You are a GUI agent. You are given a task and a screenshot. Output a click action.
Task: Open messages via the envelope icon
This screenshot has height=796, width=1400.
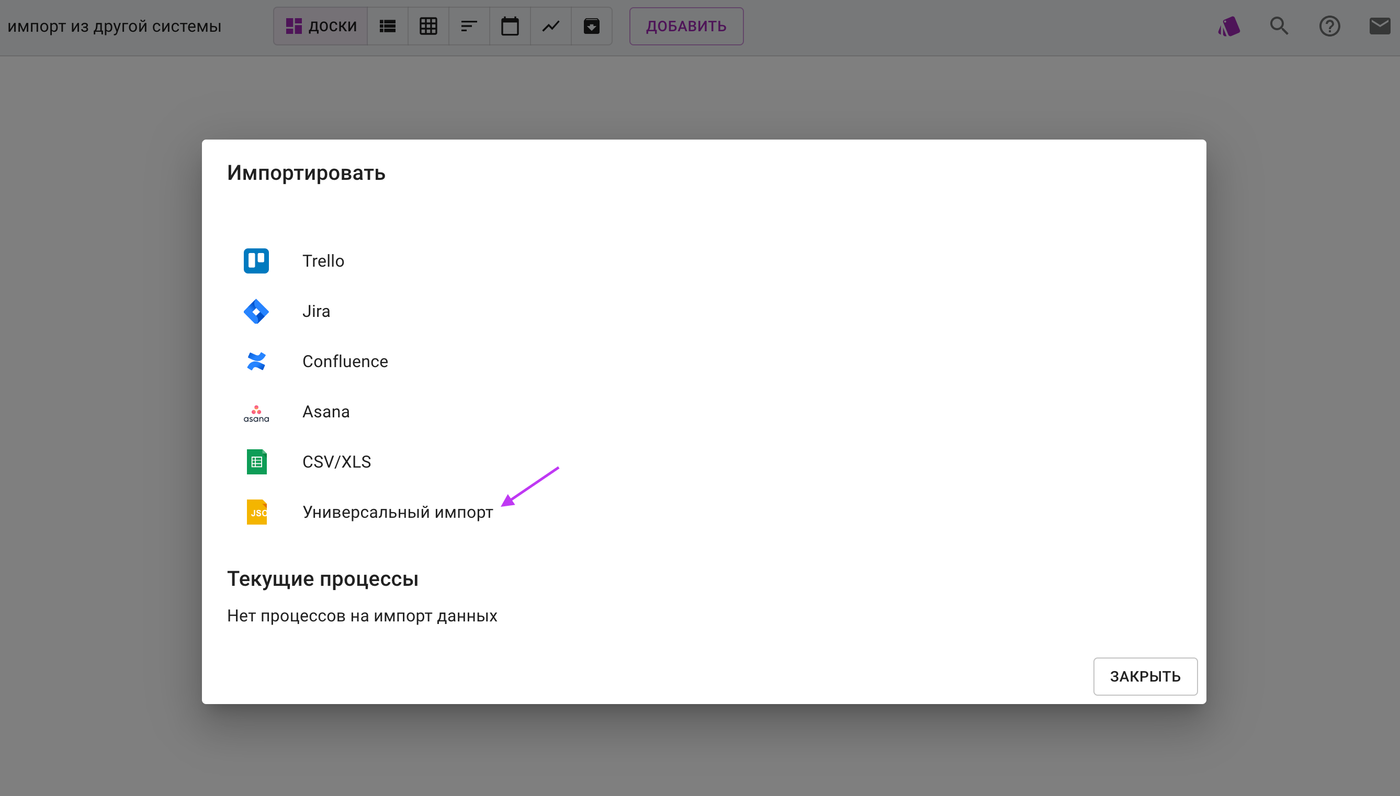click(1379, 26)
